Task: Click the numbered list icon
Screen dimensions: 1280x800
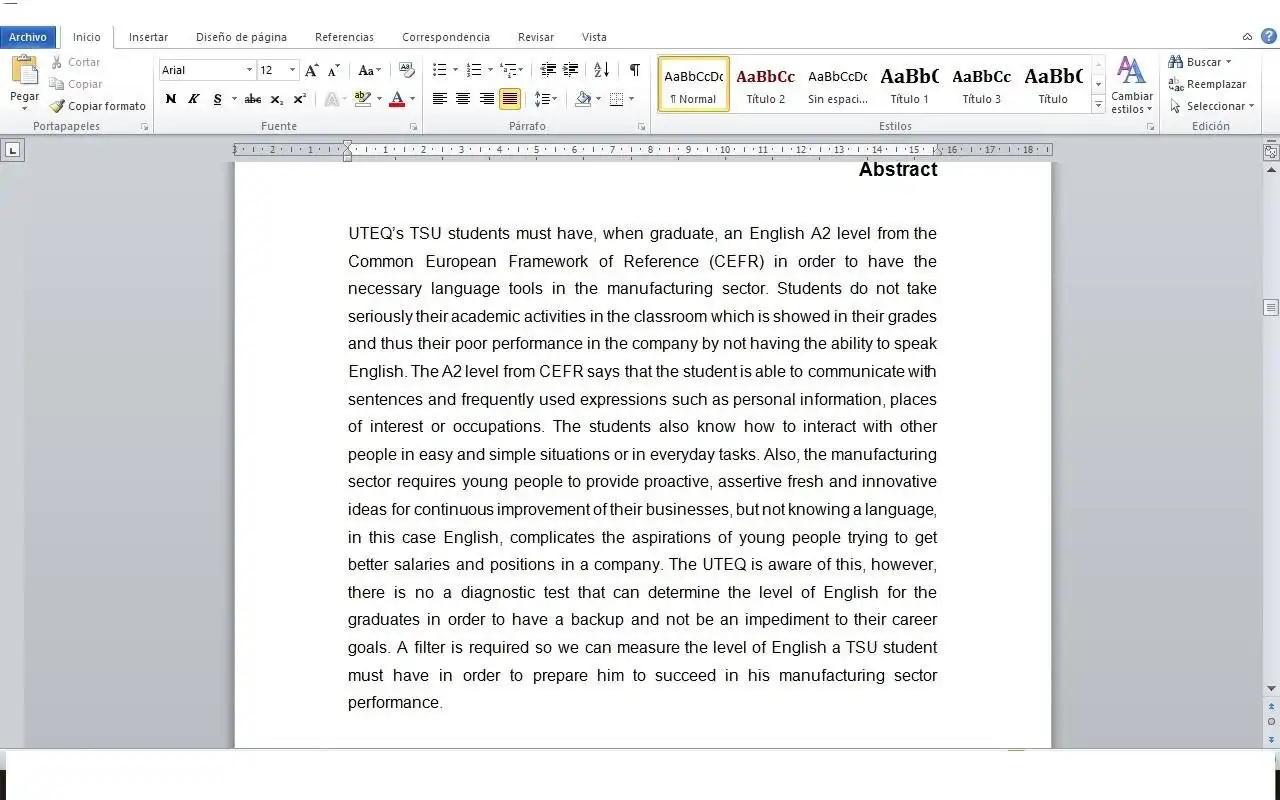Action: (474, 70)
